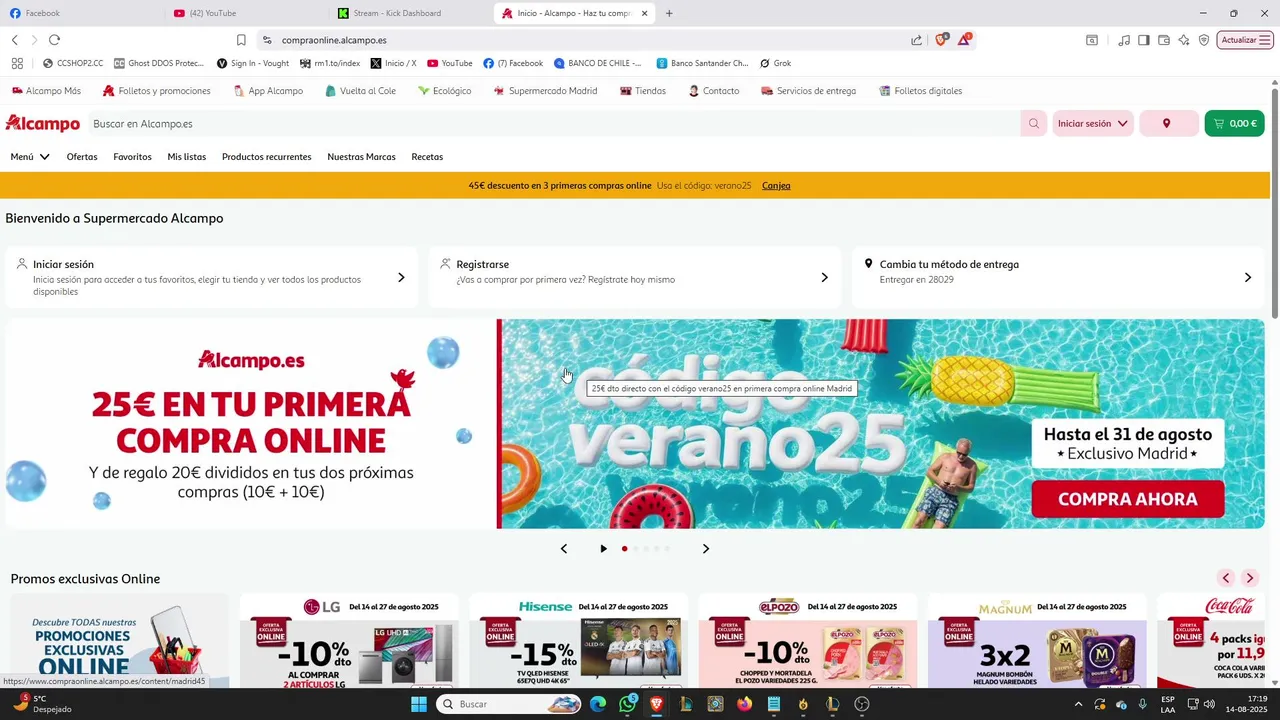Image resolution: width=1280 pixels, height=720 pixels.
Task: Open the Leo AI sparkle icon
Action: click(1184, 40)
